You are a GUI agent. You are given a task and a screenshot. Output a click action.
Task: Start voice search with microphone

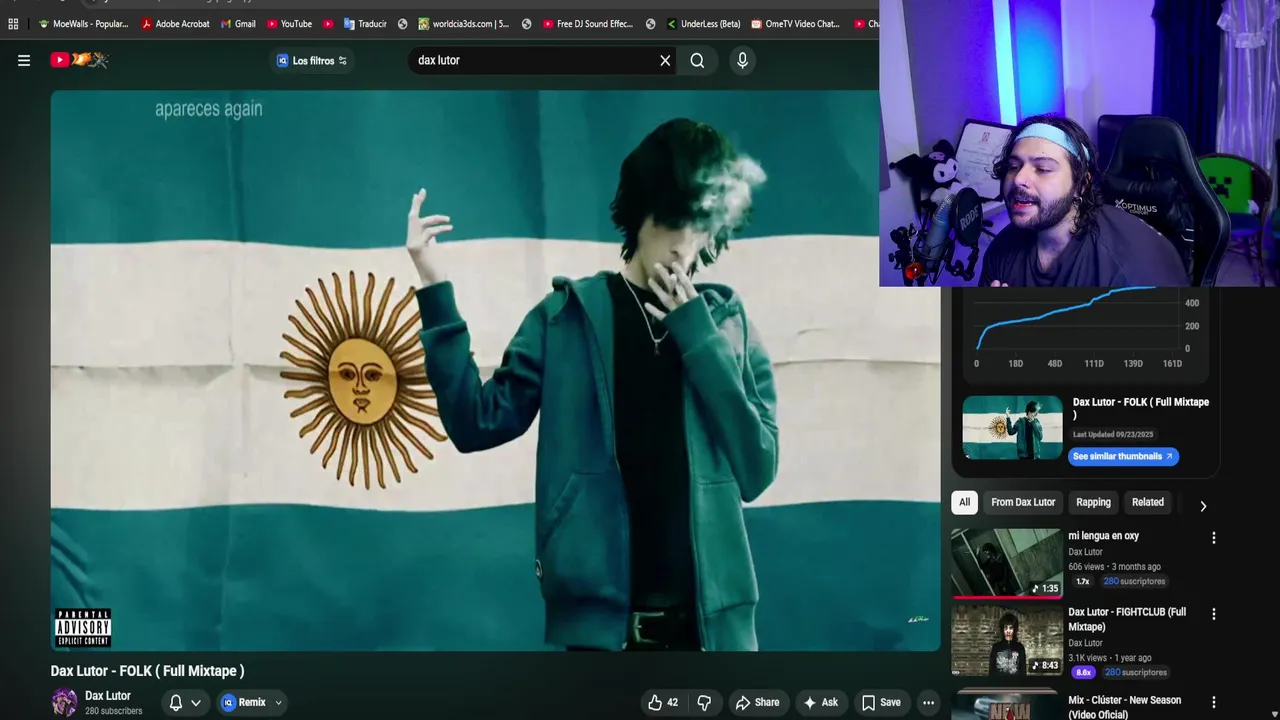pos(742,61)
